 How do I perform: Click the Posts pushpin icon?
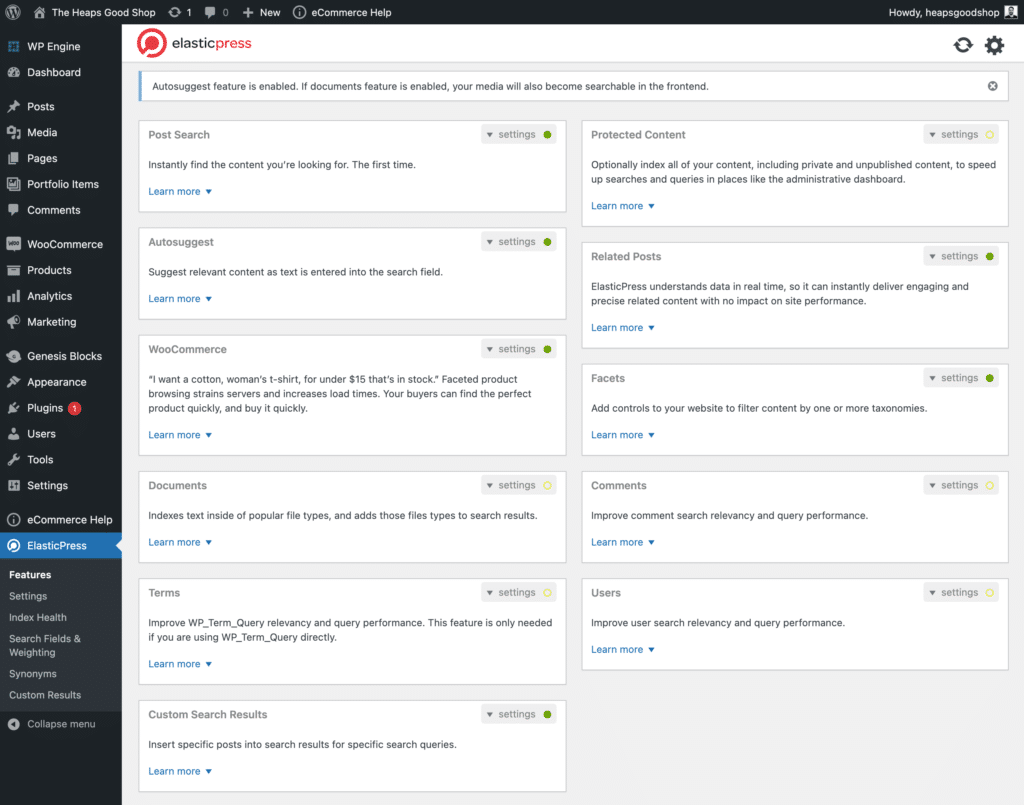[14, 106]
